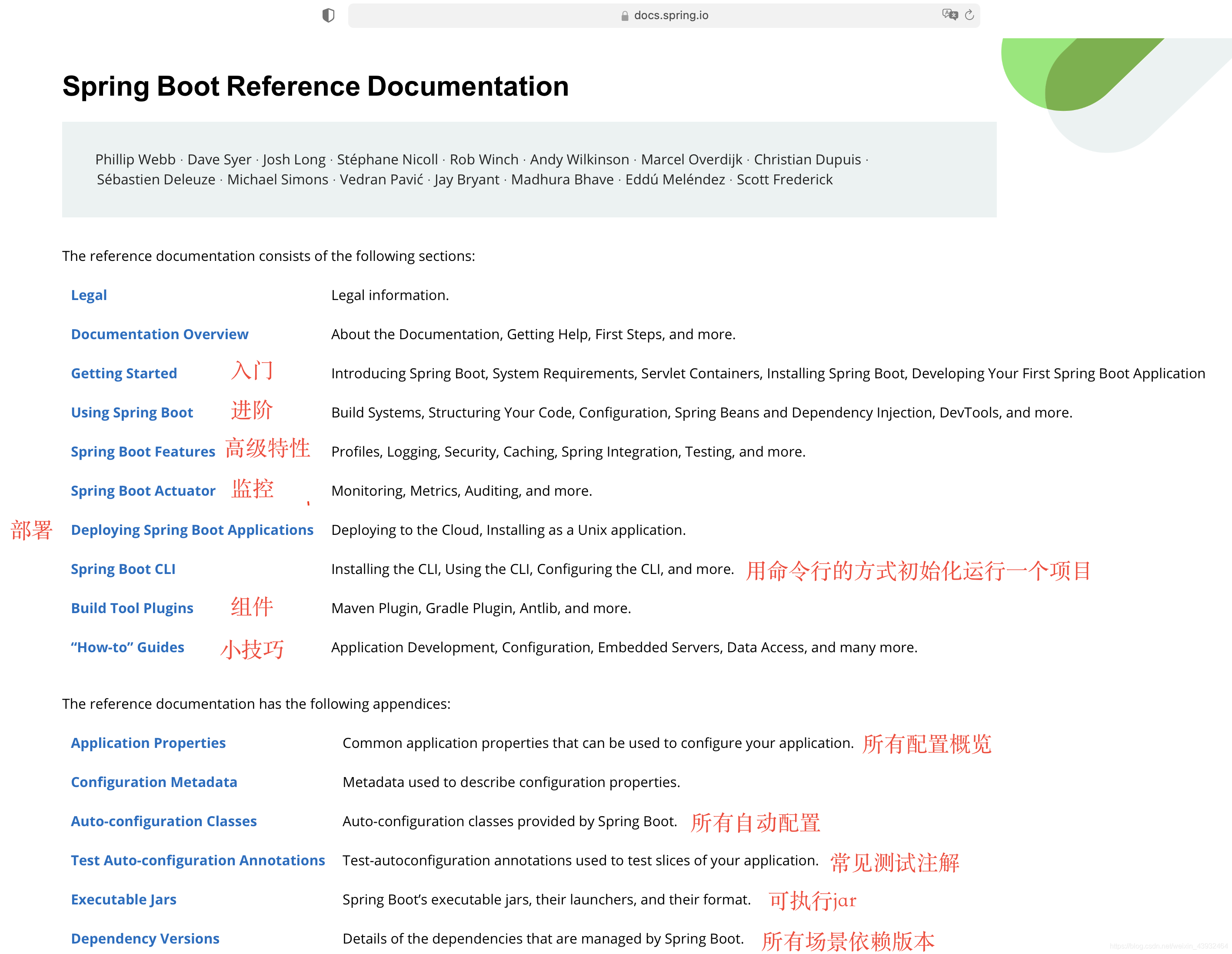Viewport: 1232px width, 954px height.
Task: Select the Spring Boot Features link
Action: [143, 451]
